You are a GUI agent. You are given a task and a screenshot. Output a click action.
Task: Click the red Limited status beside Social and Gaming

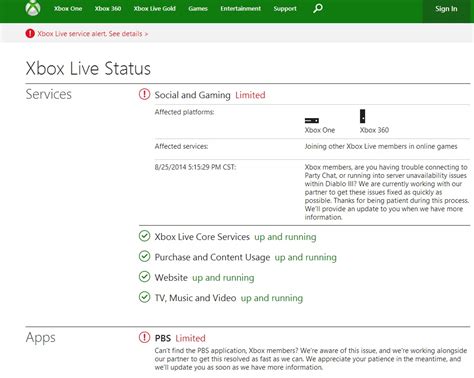(250, 95)
